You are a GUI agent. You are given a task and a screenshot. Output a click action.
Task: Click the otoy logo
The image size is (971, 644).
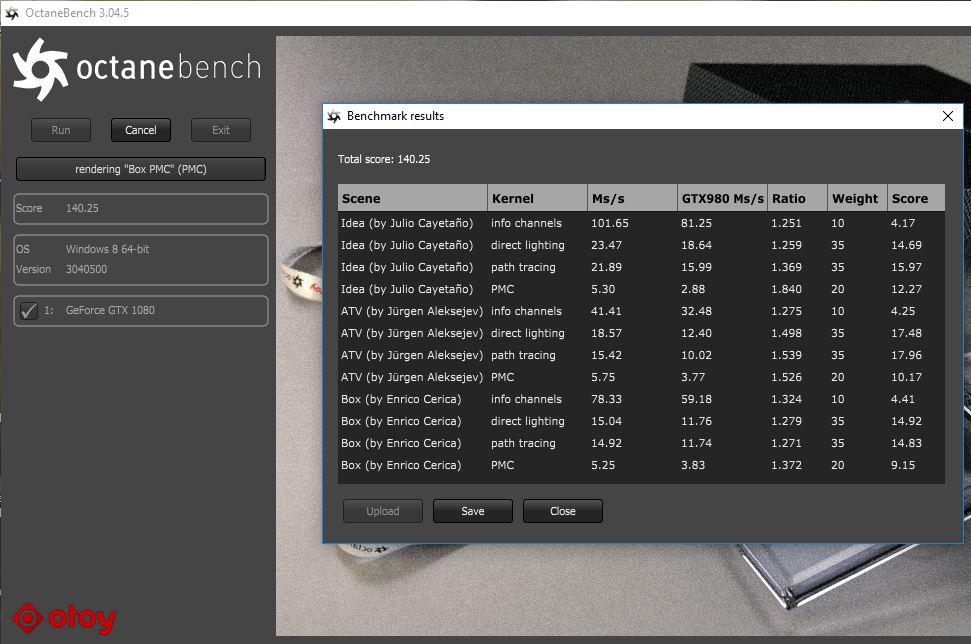pos(64,618)
